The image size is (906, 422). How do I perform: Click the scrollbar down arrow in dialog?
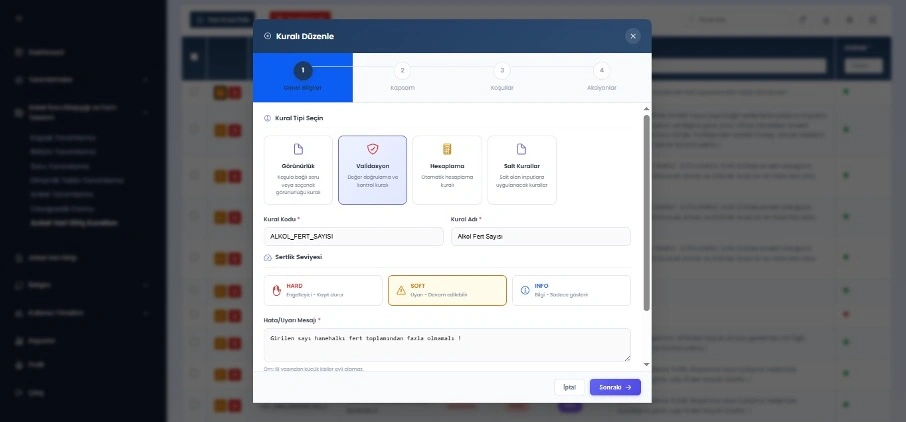646,365
